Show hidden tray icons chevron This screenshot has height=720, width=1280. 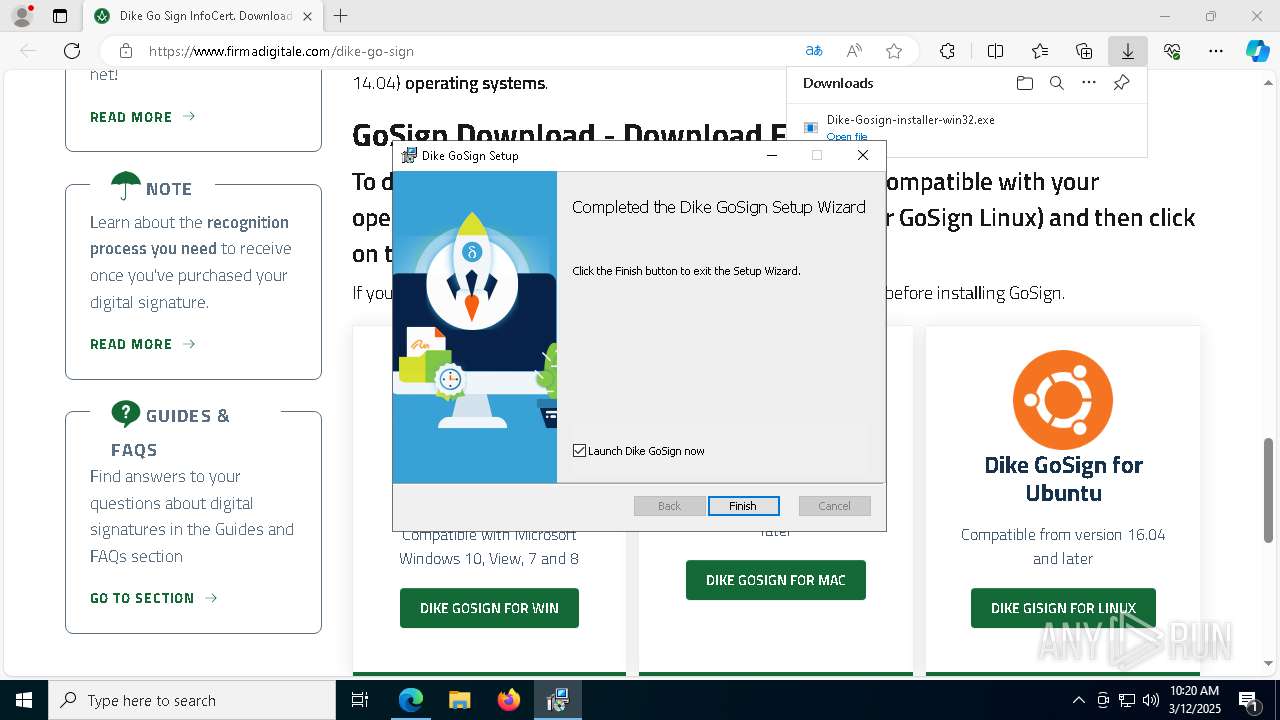(1078, 700)
